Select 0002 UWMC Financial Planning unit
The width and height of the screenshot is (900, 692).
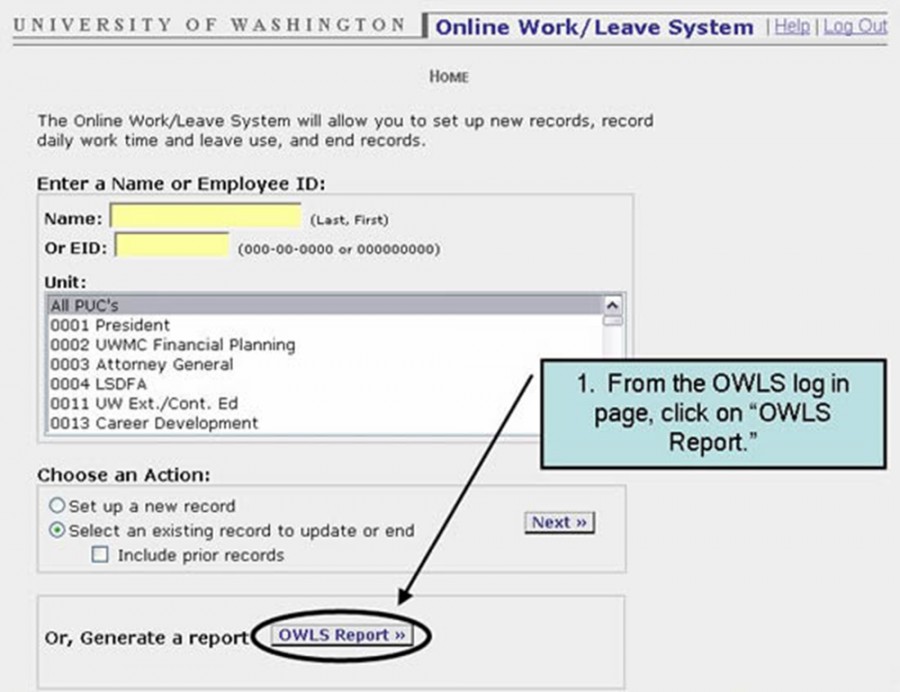point(325,344)
